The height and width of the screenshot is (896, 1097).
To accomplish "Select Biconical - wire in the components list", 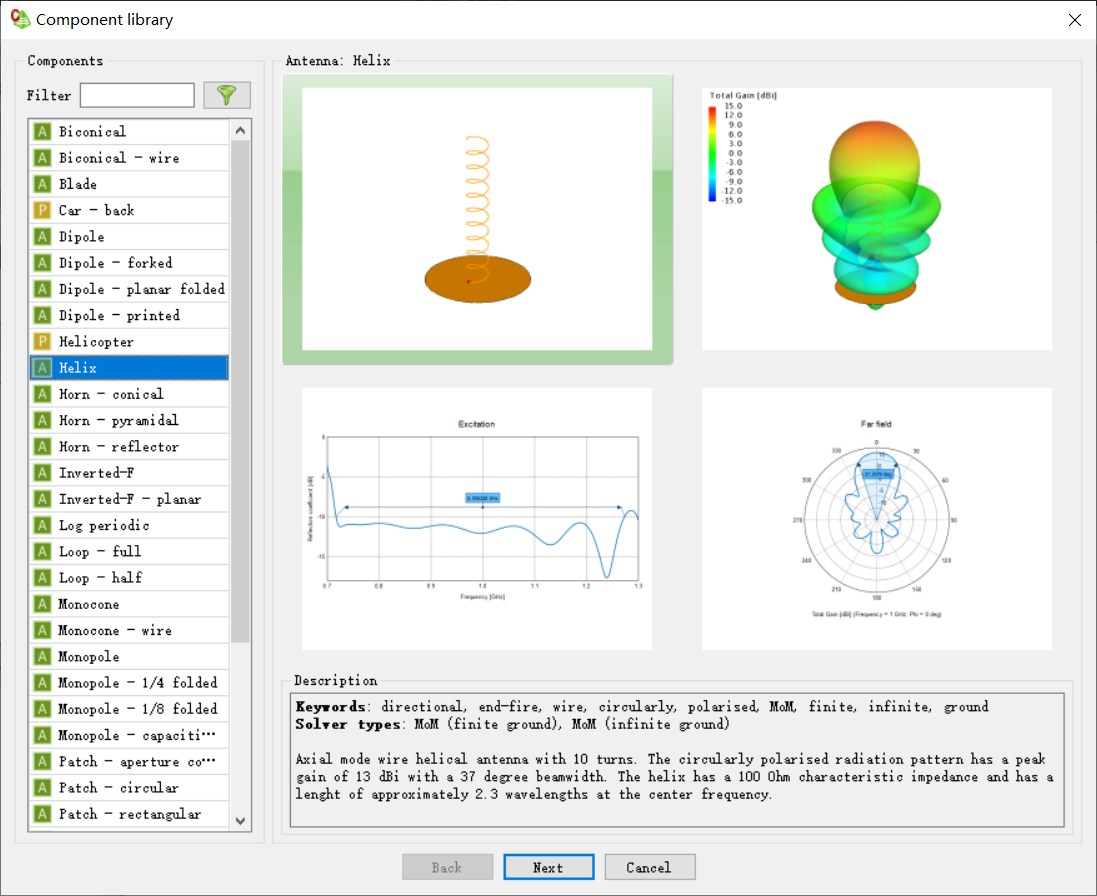I will coord(129,158).
